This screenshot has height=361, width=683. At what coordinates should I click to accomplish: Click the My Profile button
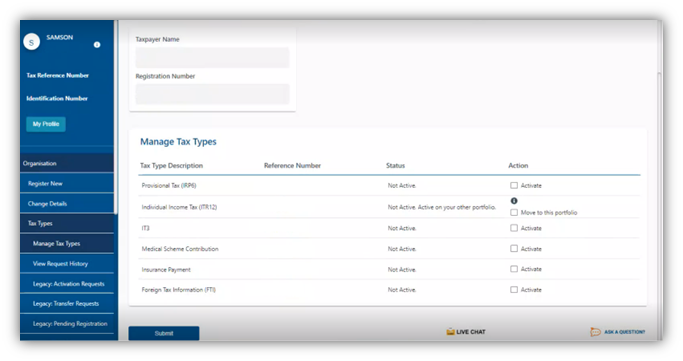point(46,124)
